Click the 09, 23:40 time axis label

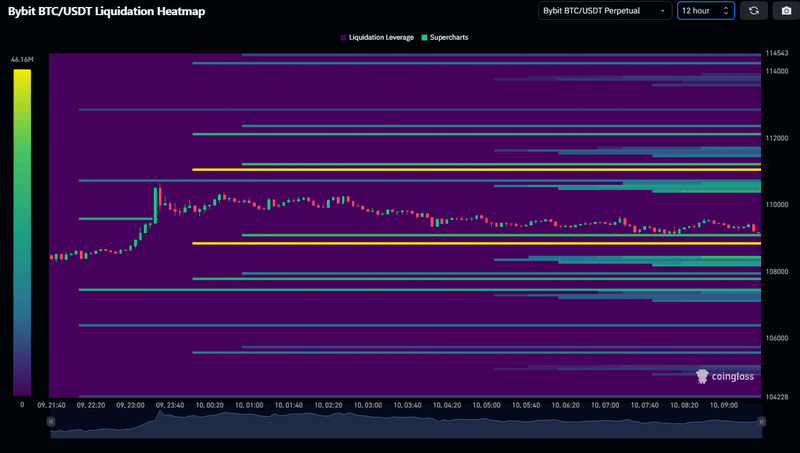click(x=170, y=405)
